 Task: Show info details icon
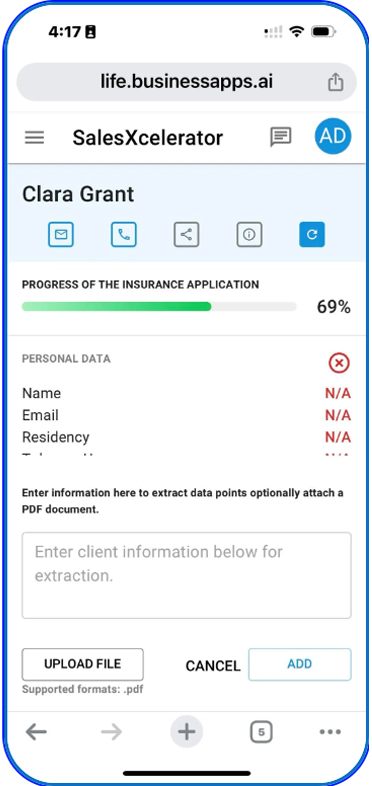point(249,234)
